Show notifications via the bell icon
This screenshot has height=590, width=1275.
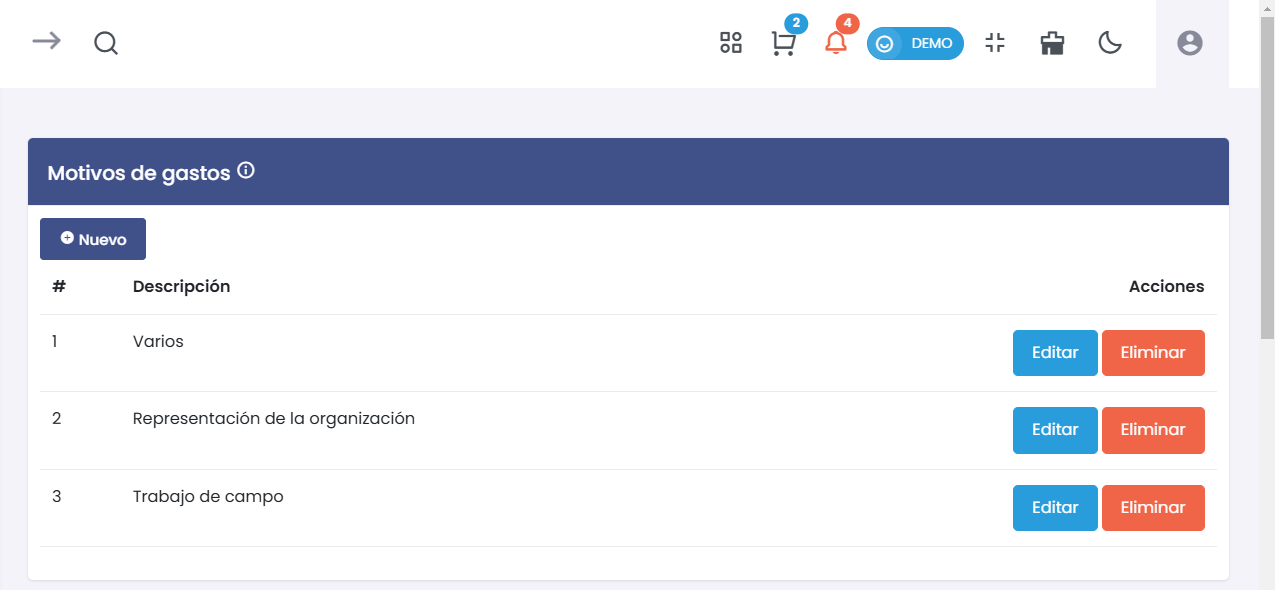(835, 44)
